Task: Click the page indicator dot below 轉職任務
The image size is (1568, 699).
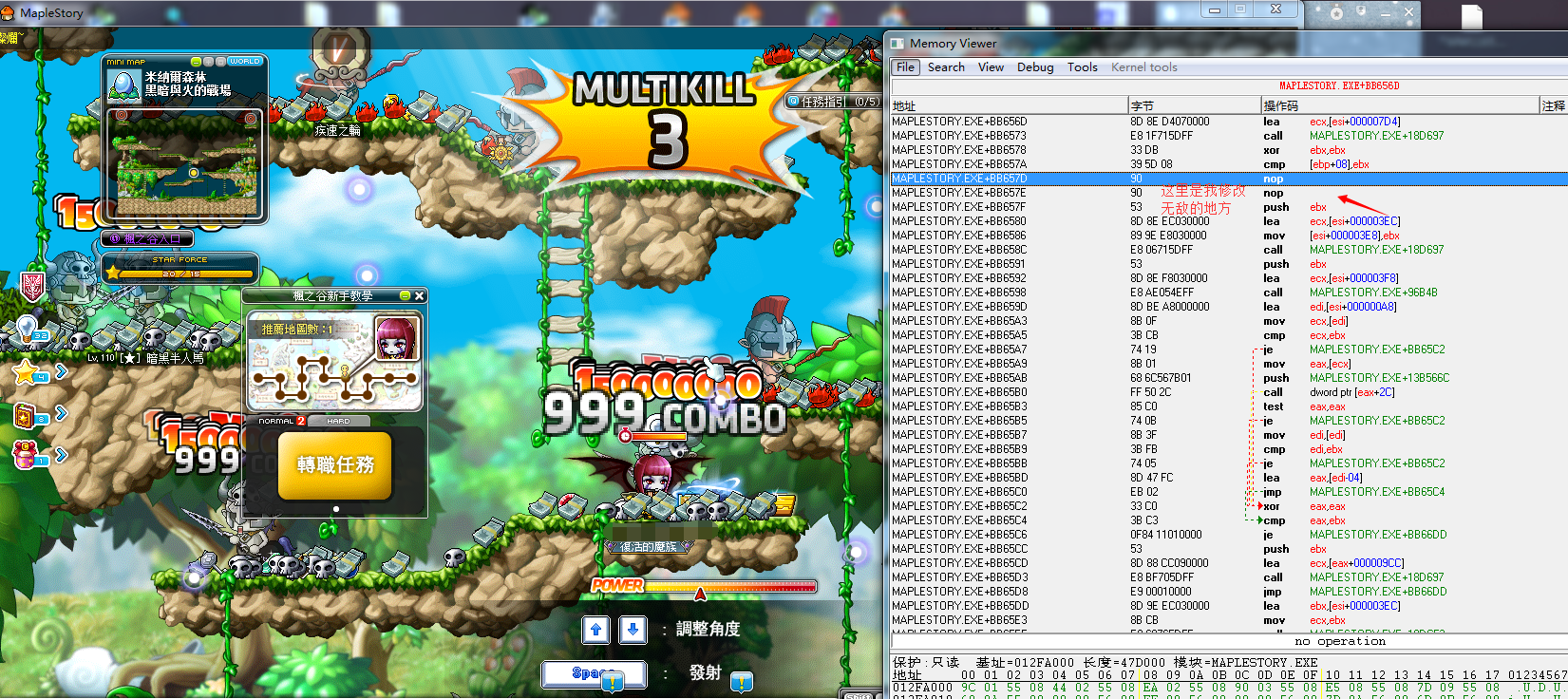Action: click(335, 509)
